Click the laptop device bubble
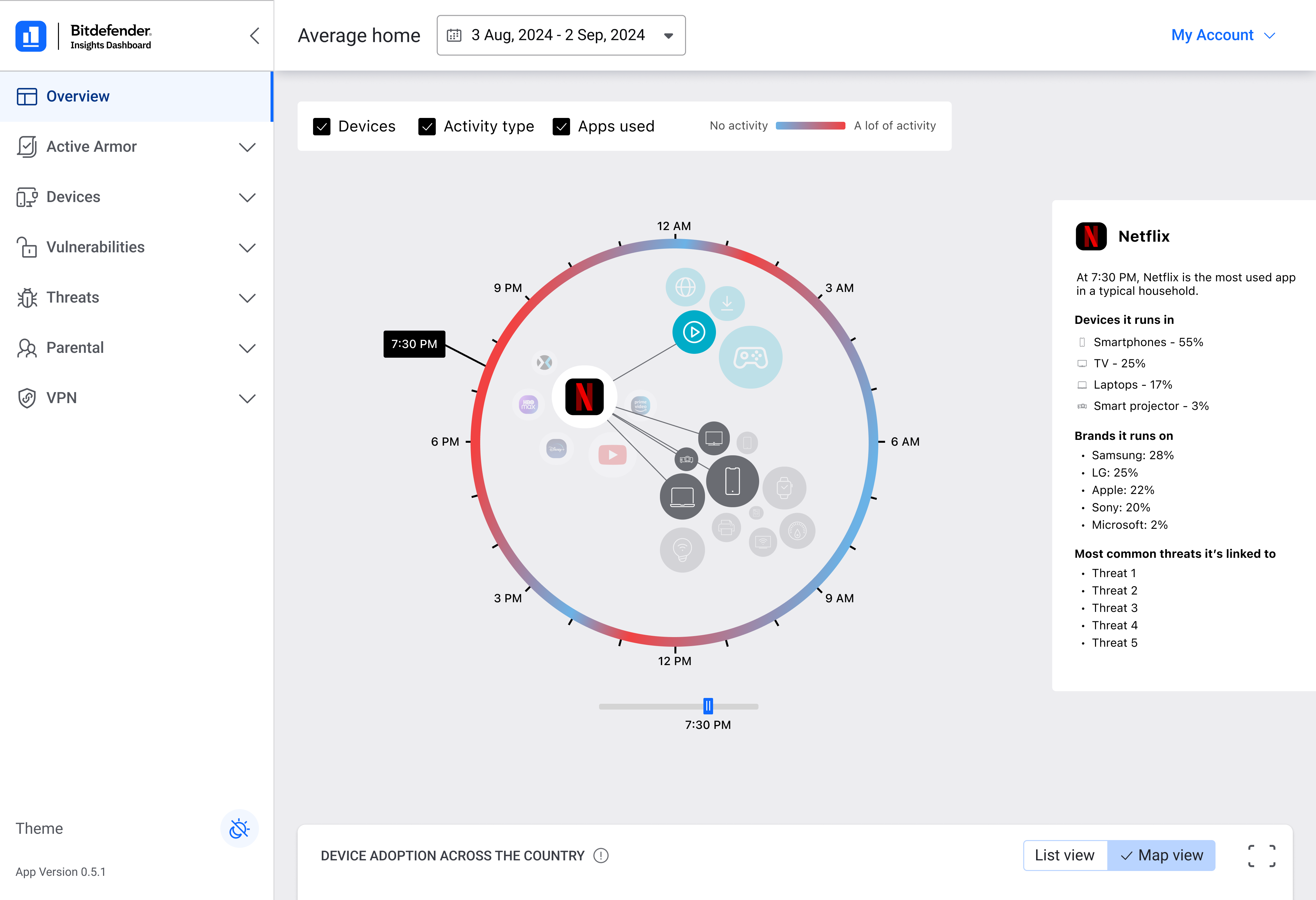This screenshot has height=900, width=1316. pyautogui.click(x=682, y=497)
